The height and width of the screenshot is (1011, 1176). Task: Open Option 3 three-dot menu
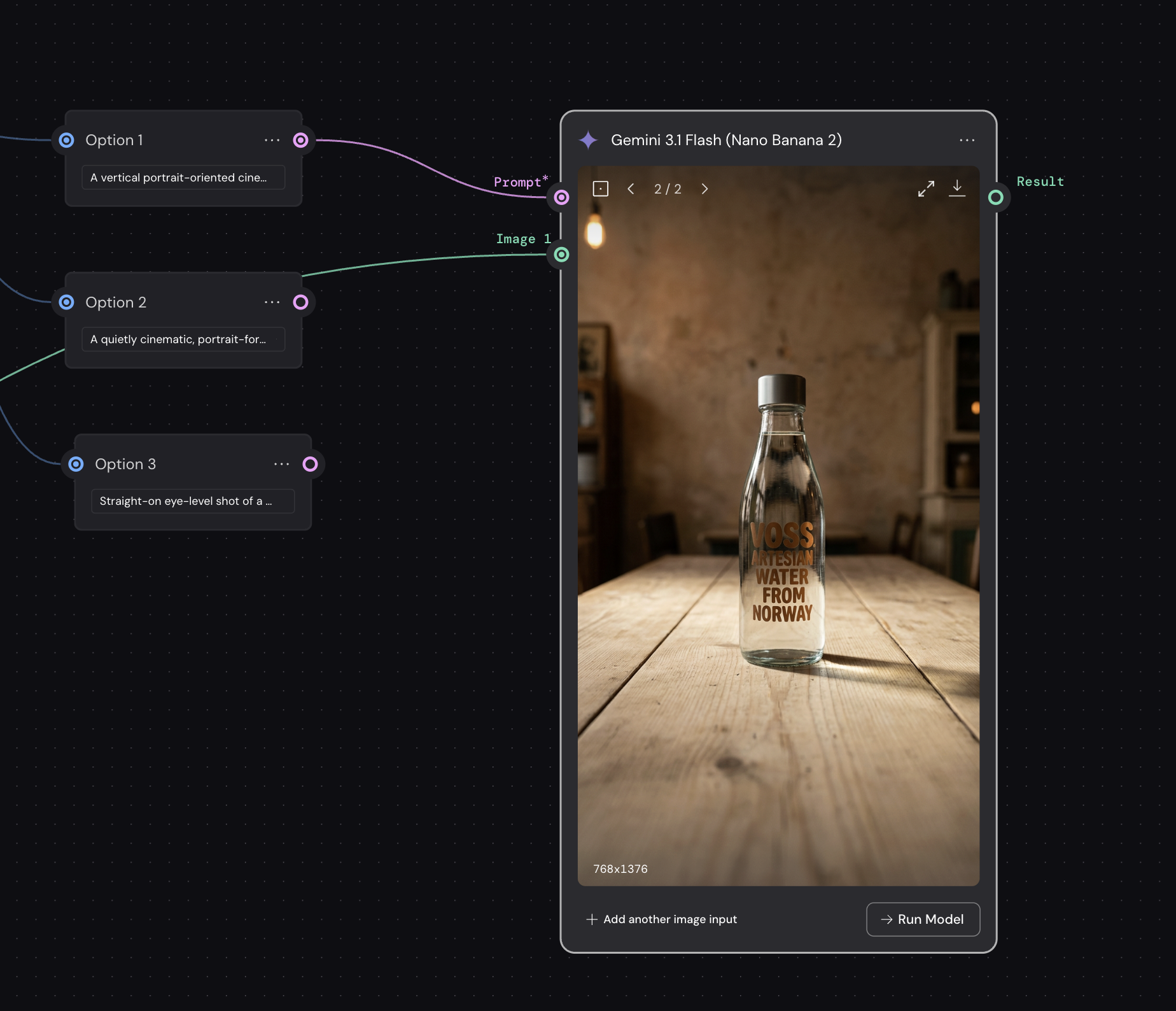point(282,464)
